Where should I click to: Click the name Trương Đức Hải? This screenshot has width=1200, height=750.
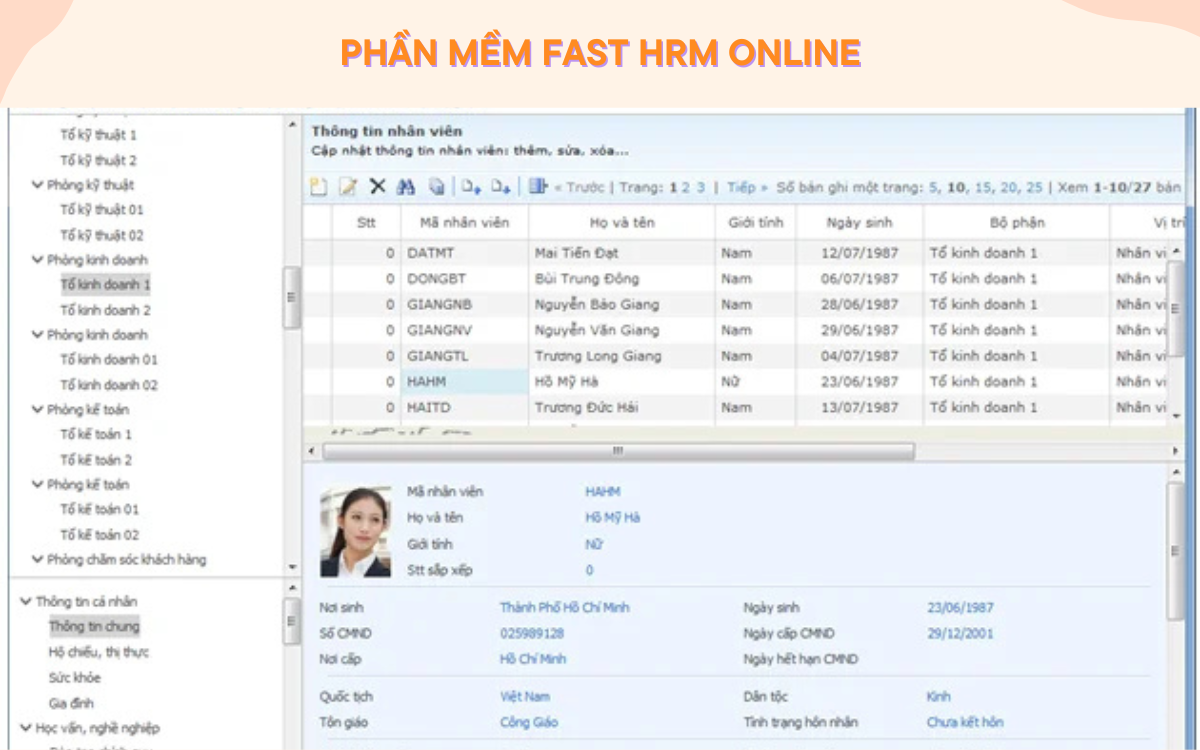point(584,407)
